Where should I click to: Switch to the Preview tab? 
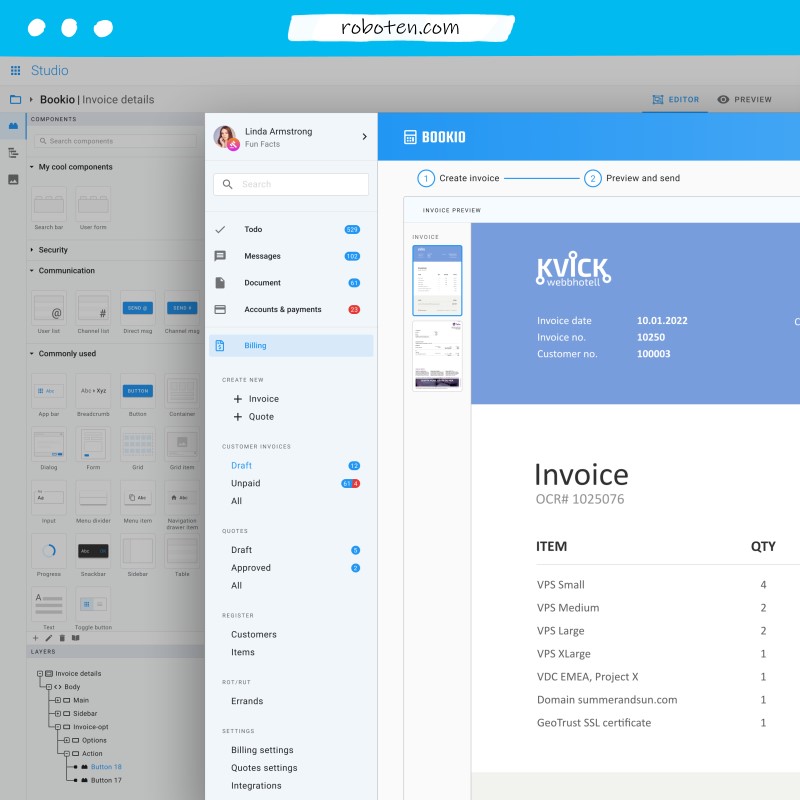744,99
